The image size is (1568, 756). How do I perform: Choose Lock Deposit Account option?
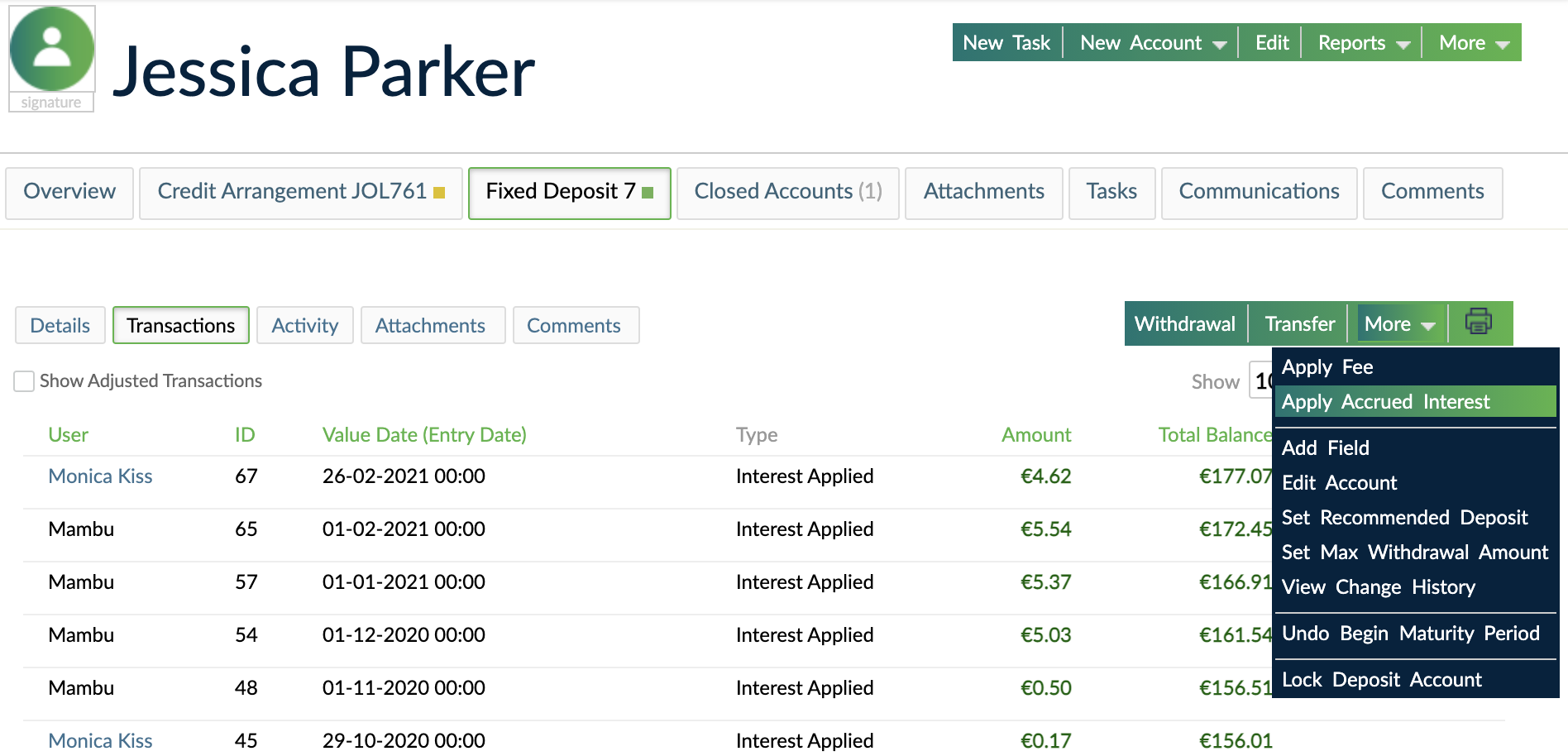pos(1381,679)
